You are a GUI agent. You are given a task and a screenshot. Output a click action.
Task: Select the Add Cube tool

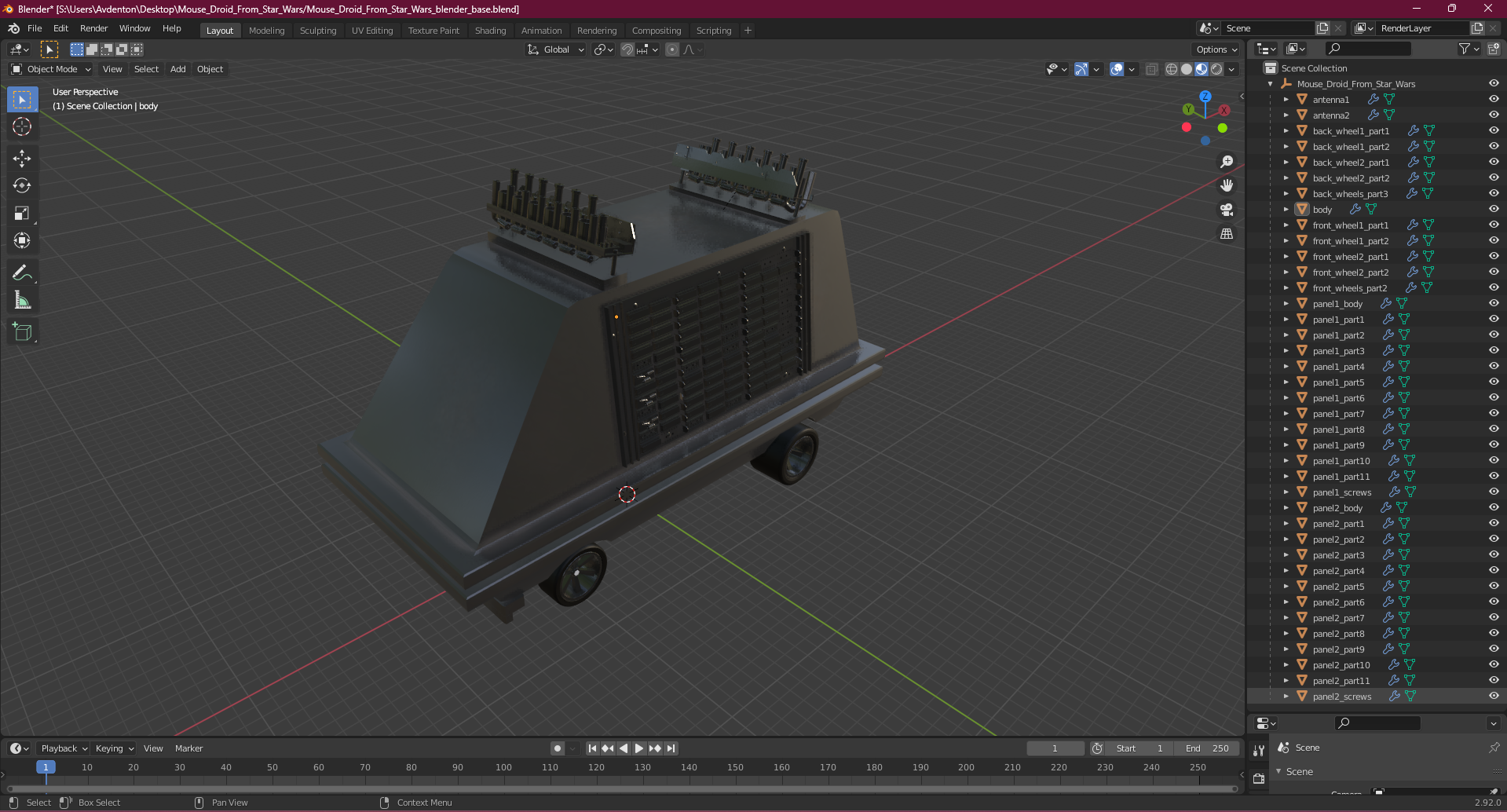coord(22,332)
